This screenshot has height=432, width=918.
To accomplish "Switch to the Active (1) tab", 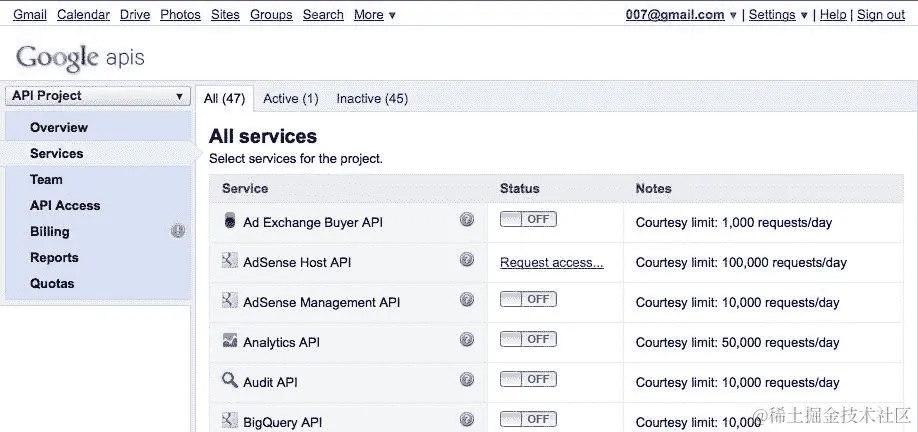I will [291, 99].
